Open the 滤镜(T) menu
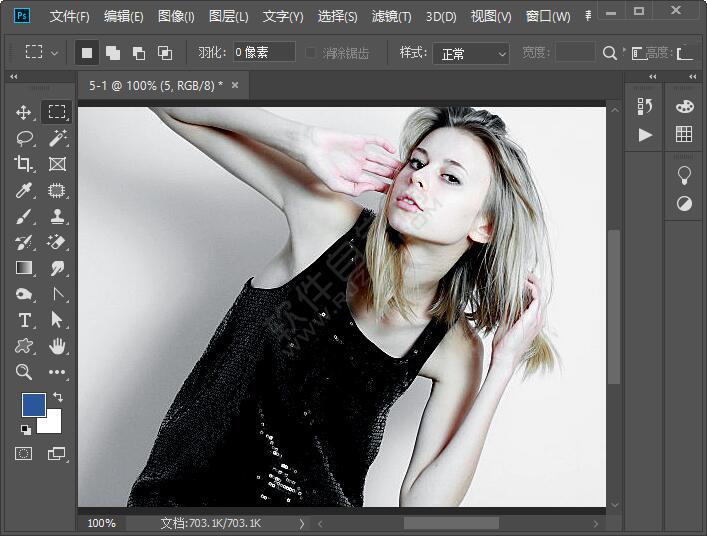The image size is (707, 536). [391, 16]
